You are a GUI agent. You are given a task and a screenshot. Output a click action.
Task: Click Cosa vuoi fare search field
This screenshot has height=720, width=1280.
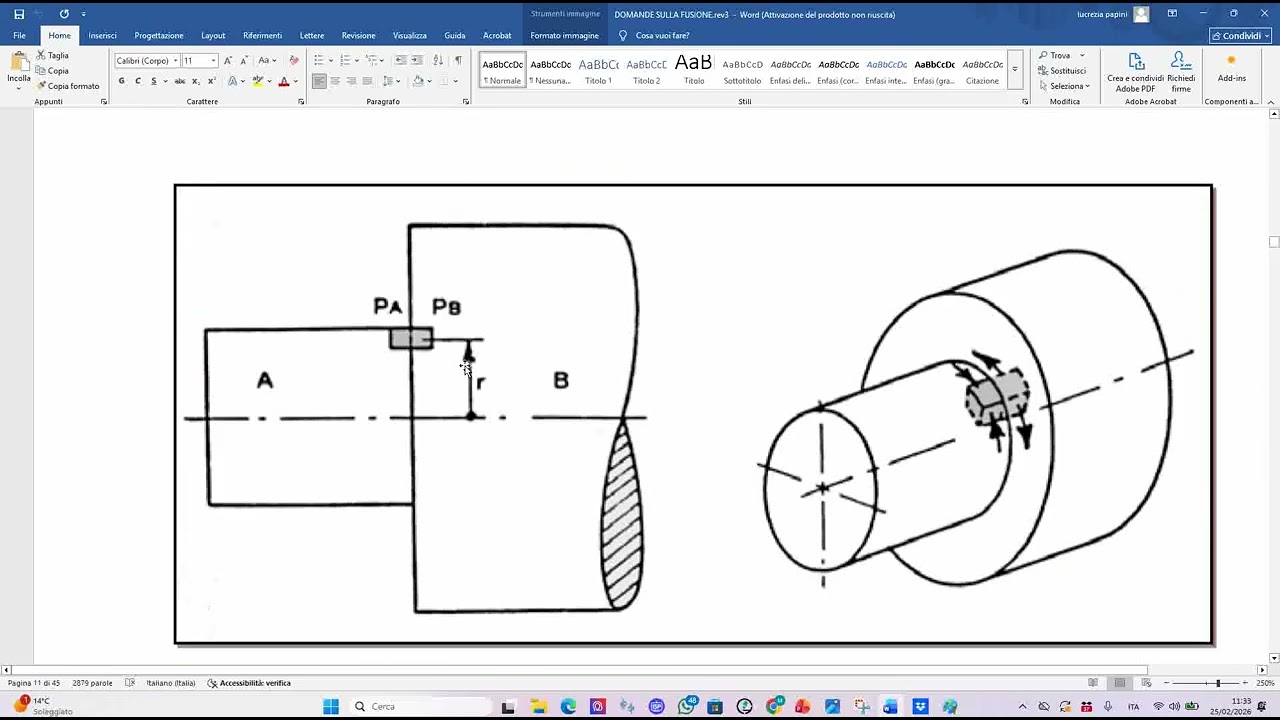(x=655, y=35)
